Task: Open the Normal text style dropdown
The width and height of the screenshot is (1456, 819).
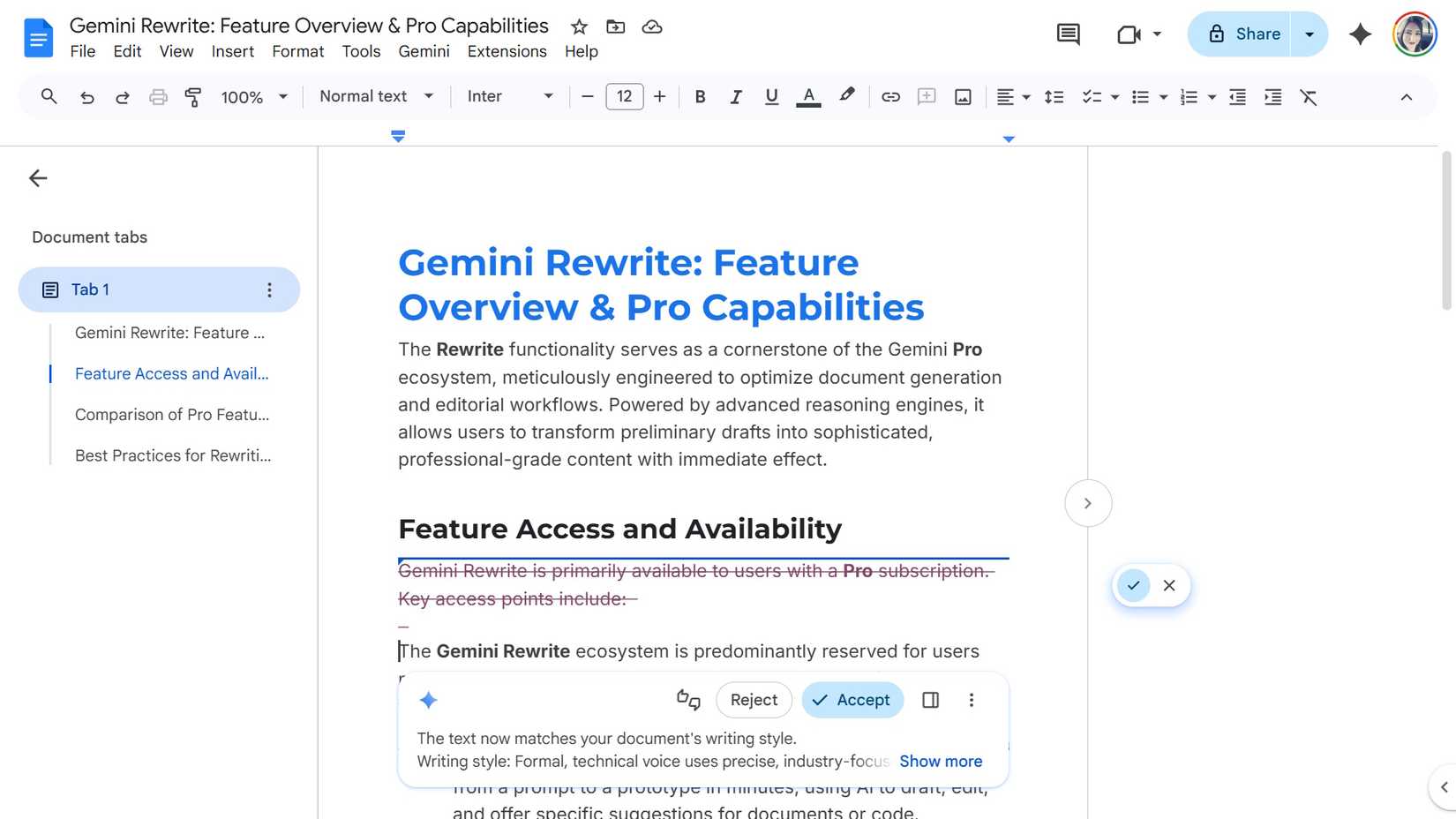Action: 375,96
